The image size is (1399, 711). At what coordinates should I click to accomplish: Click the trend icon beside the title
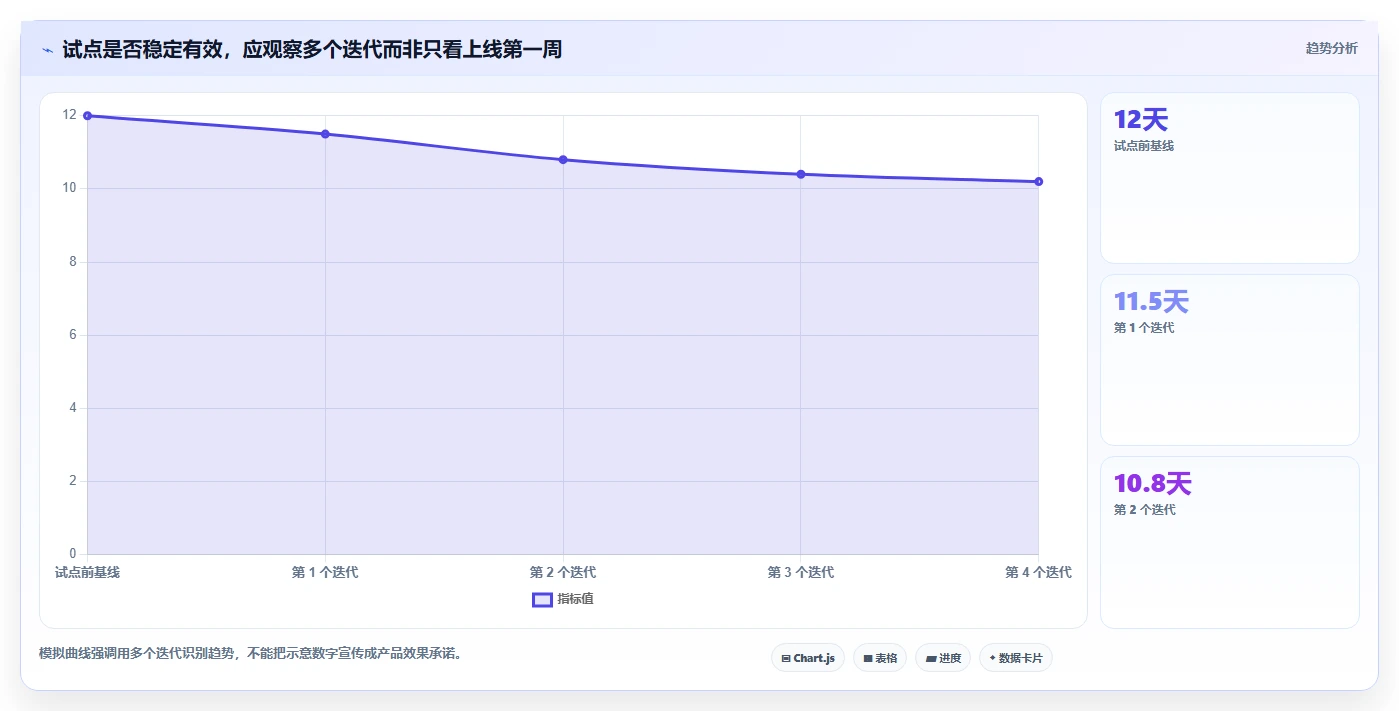click(x=47, y=49)
